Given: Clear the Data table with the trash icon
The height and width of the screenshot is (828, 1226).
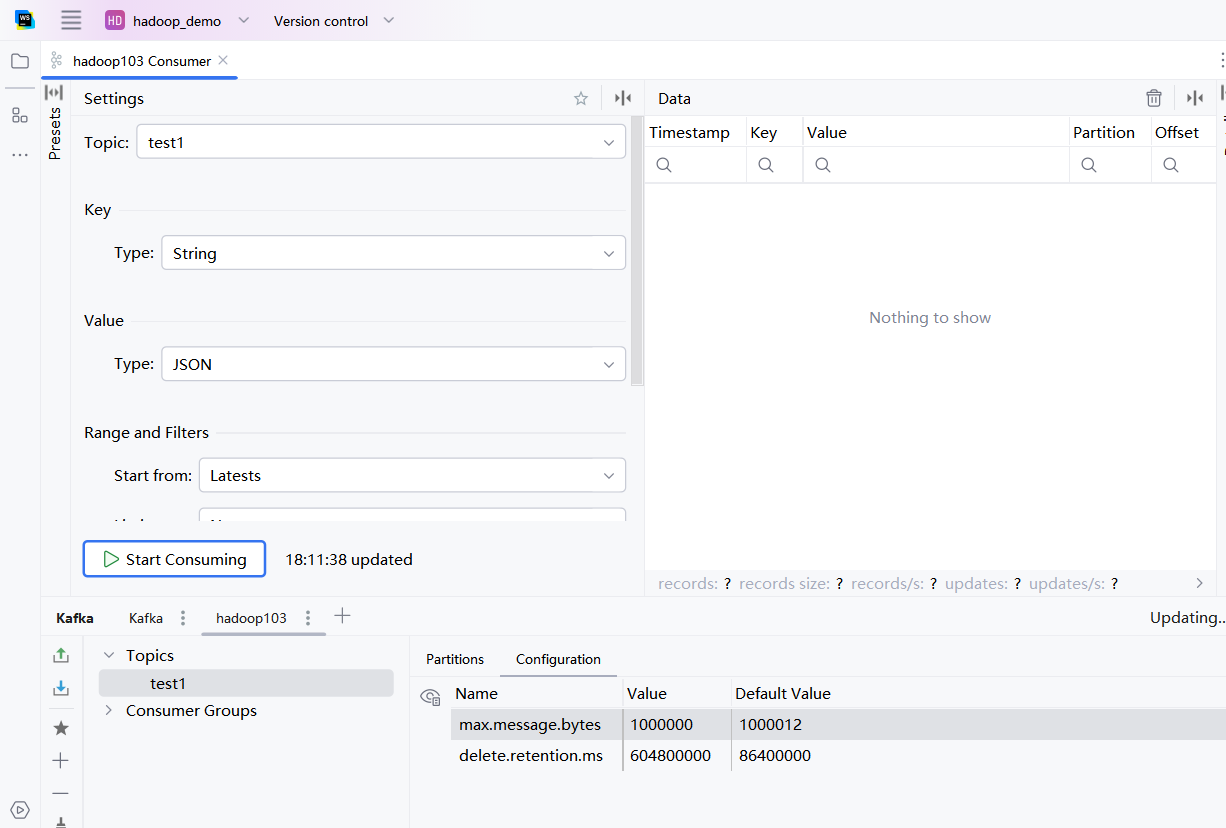Looking at the screenshot, I should tap(1154, 98).
